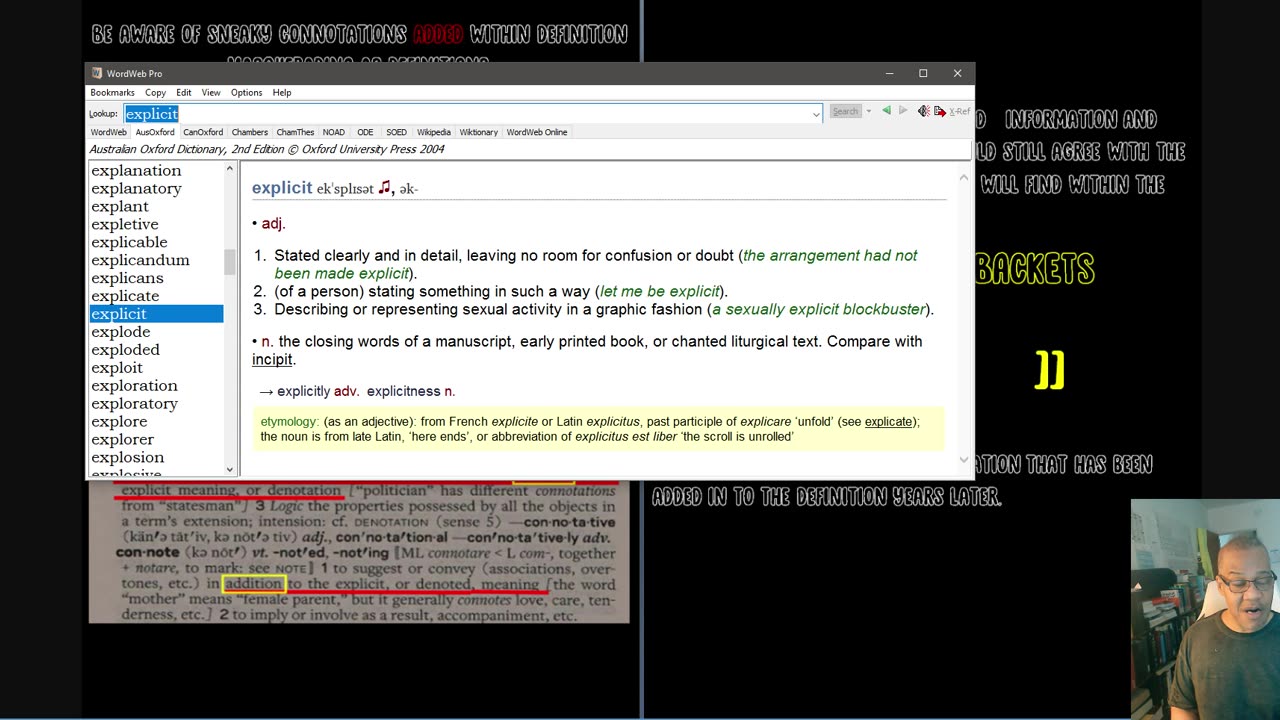Open the Bookmarks menu

(x=112, y=92)
